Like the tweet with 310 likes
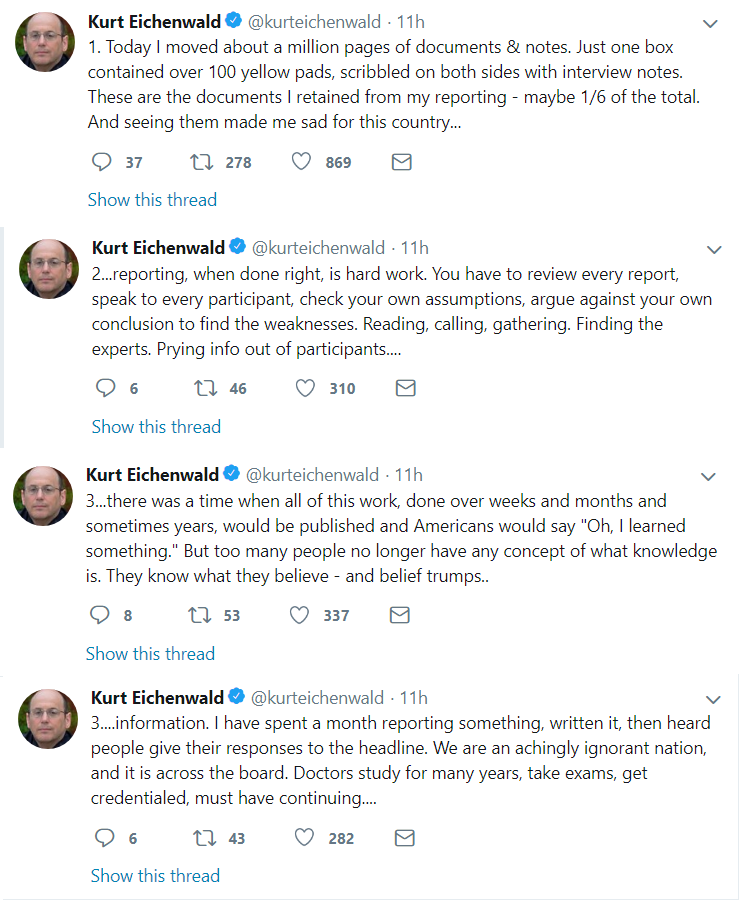 coord(305,388)
